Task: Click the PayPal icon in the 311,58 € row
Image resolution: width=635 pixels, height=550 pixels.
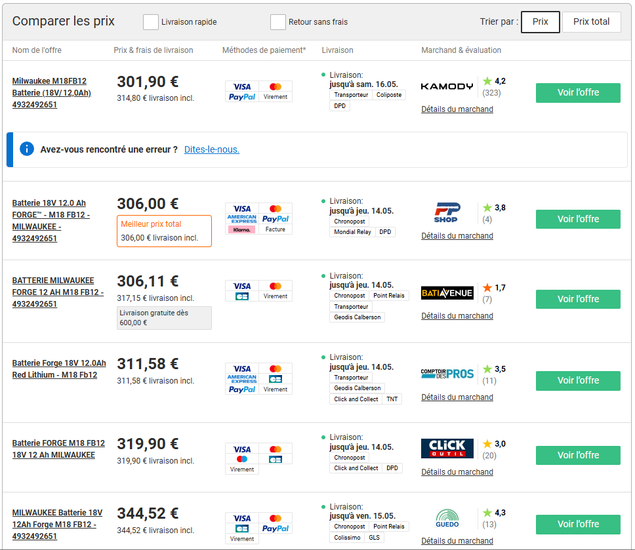Action: pyautogui.click(x=242, y=389)
